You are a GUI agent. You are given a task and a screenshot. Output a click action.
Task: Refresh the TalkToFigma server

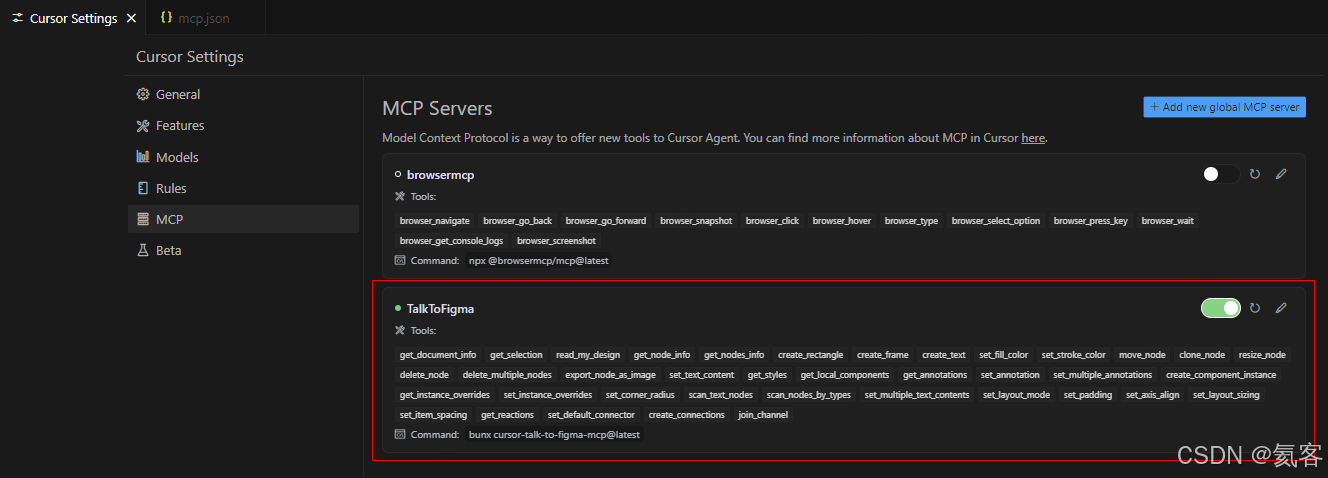click(1255, 308)
